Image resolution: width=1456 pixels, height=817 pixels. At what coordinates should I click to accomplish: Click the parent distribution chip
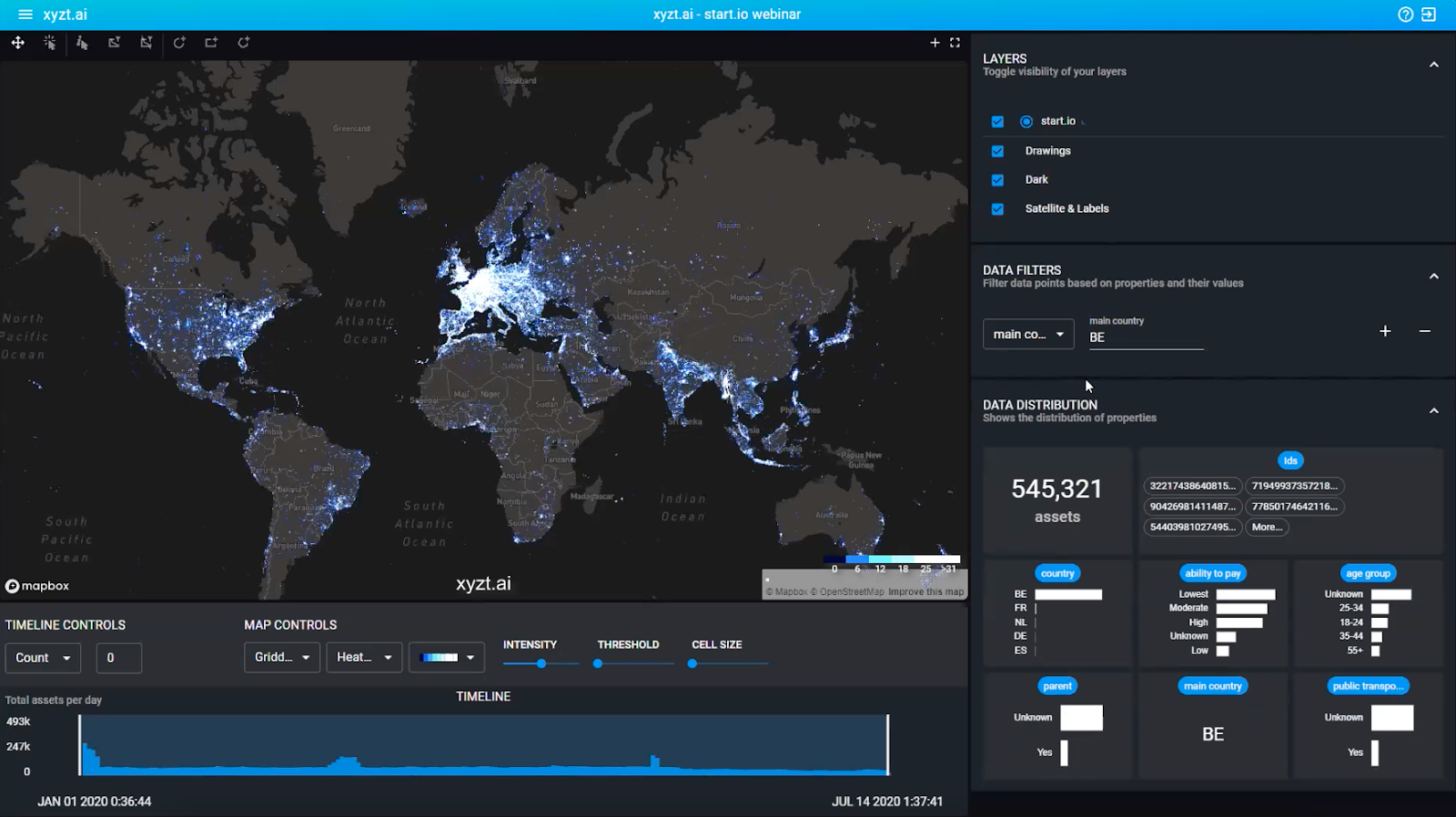point(1057,686)
